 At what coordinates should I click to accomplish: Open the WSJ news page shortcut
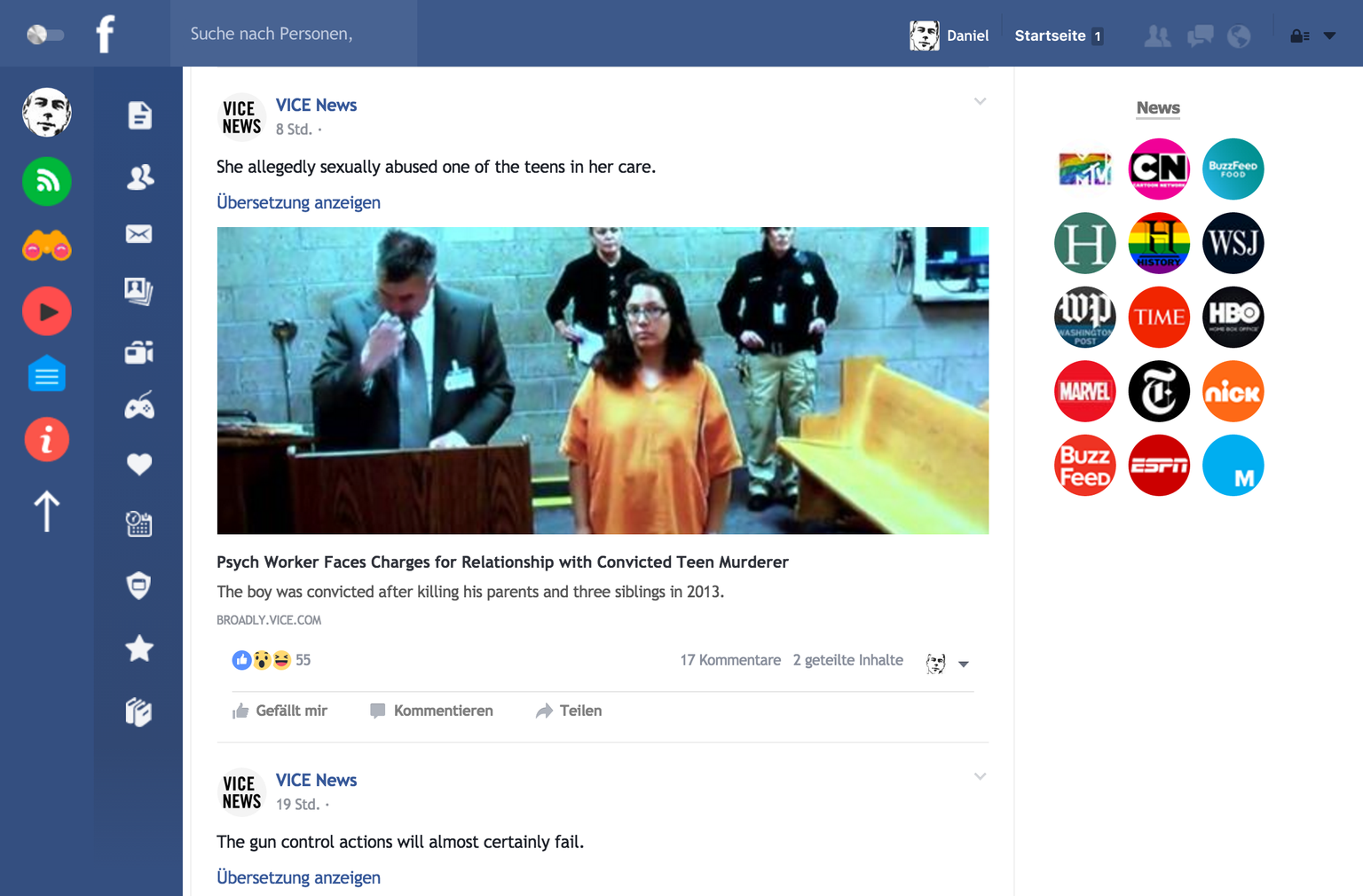(1233, 243)
